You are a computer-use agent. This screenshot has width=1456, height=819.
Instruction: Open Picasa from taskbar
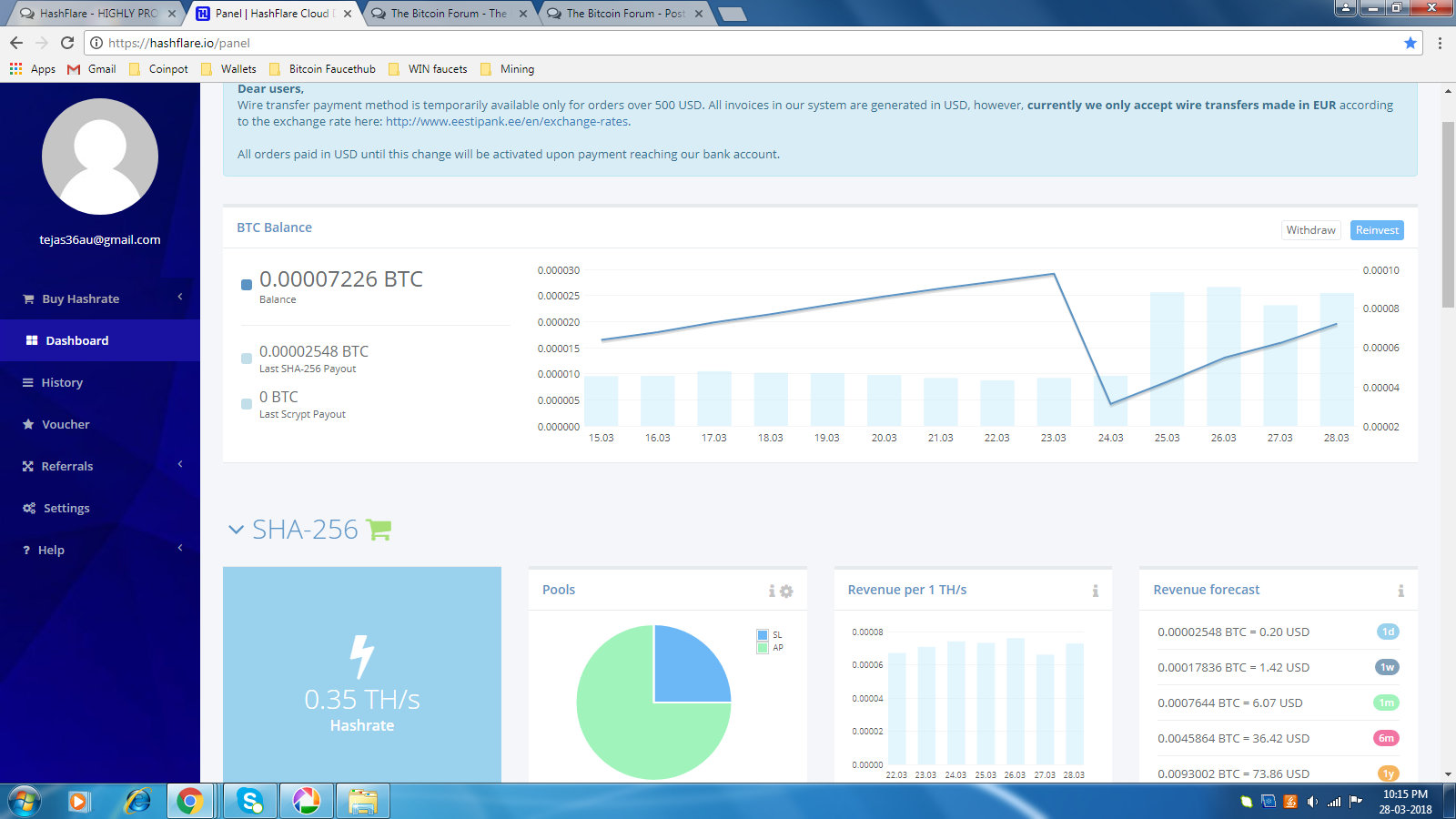click(x=306, y=801)
